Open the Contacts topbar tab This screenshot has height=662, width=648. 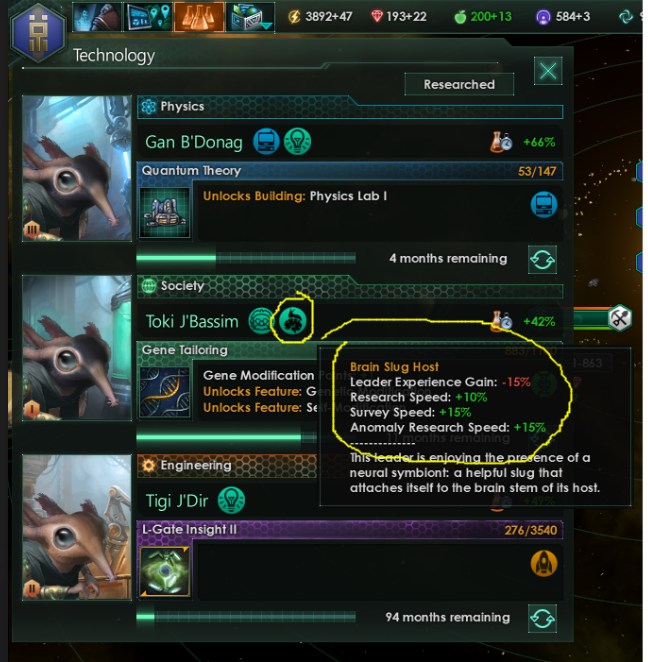point(97,17)
